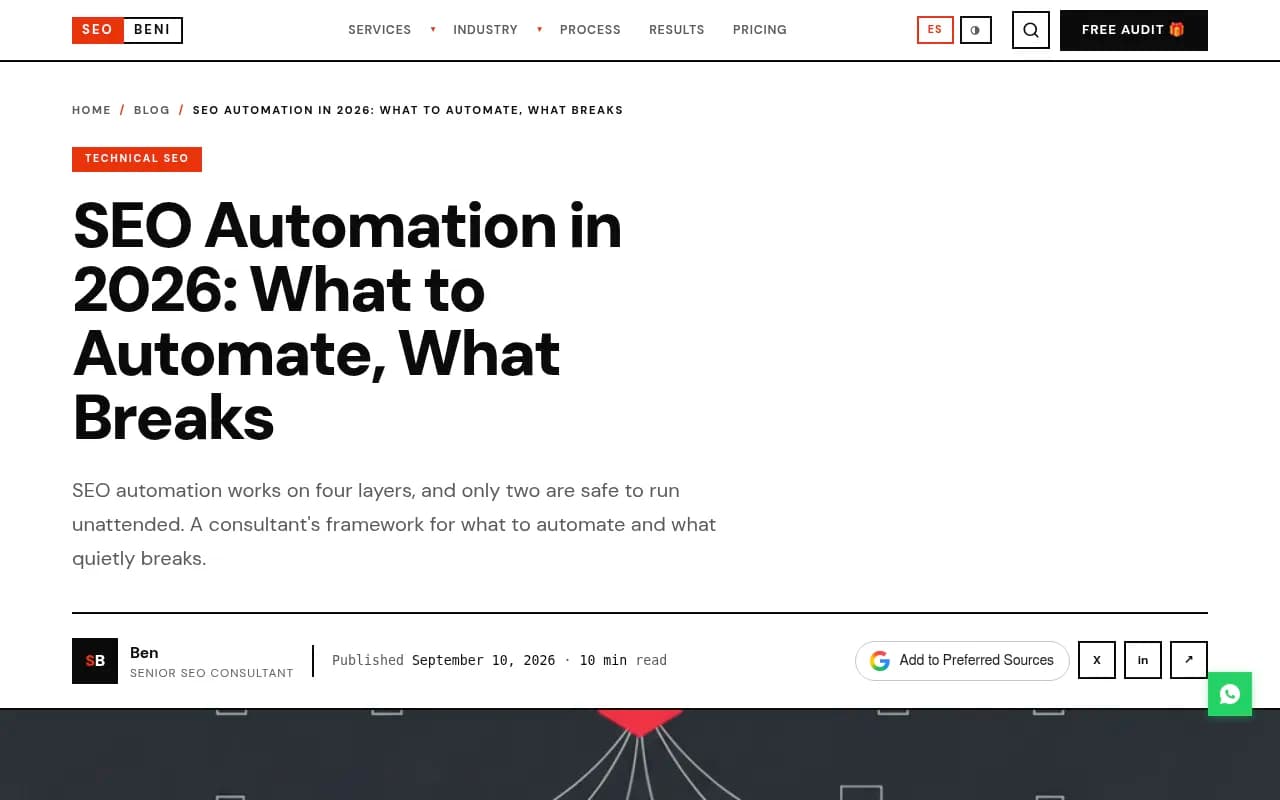Click the article hero image
The height and width of the screenshot is (800, 1280).
(640, 755)
